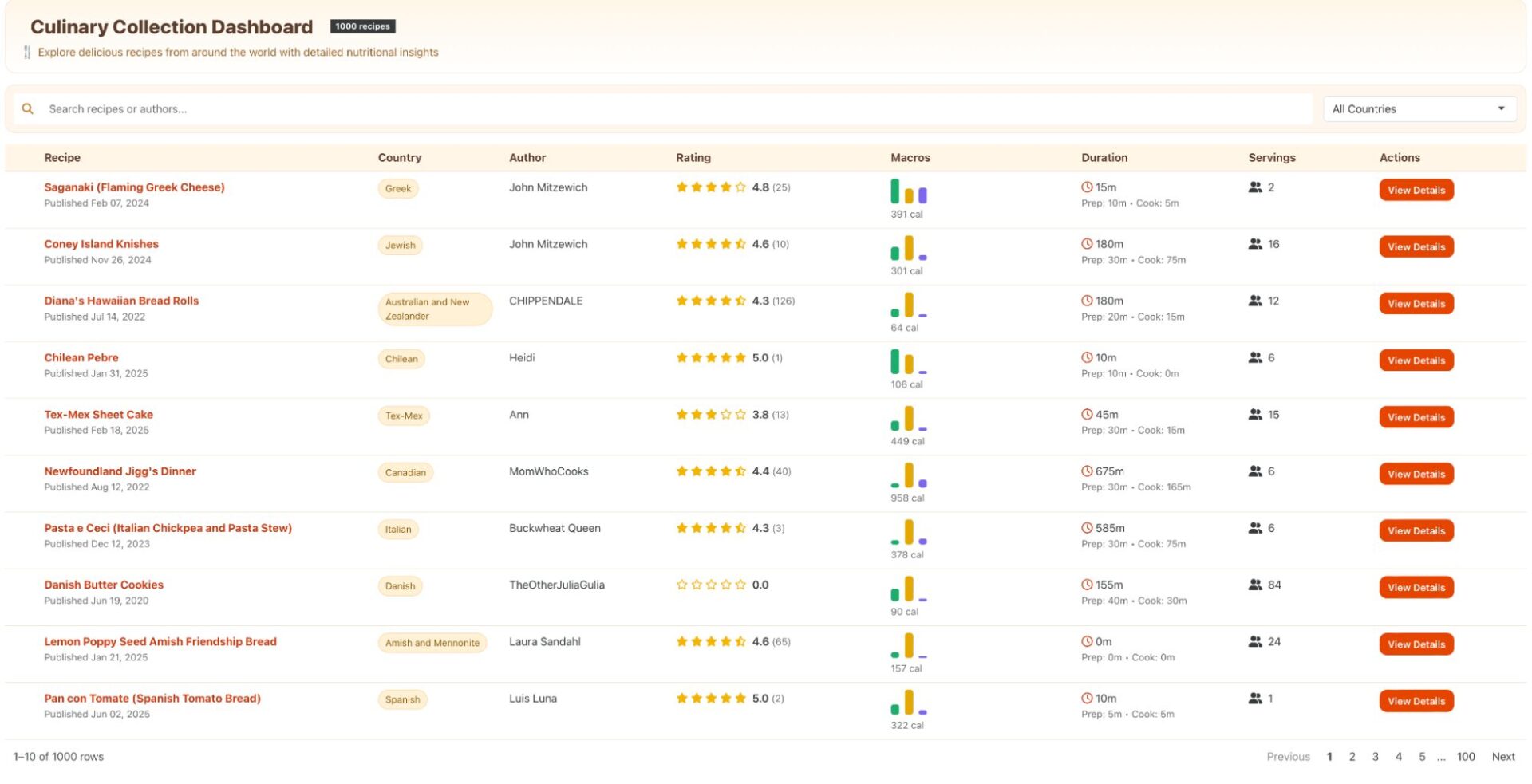The width and height of the screenshot is (1532, 784).
Task: Click the Spanish country tag
Action: (402, 700)
